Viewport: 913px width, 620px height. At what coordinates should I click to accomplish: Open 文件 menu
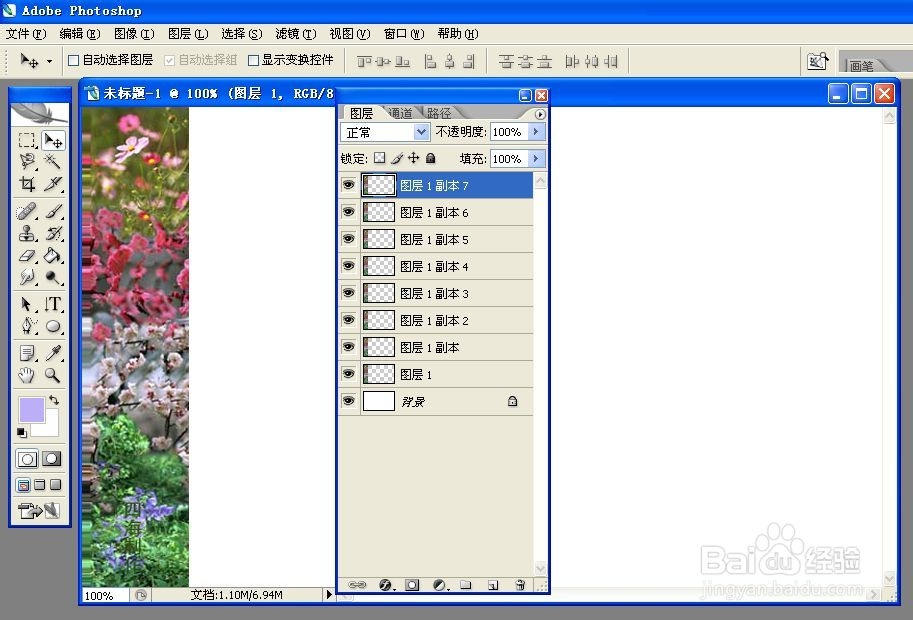pos(26,34)
